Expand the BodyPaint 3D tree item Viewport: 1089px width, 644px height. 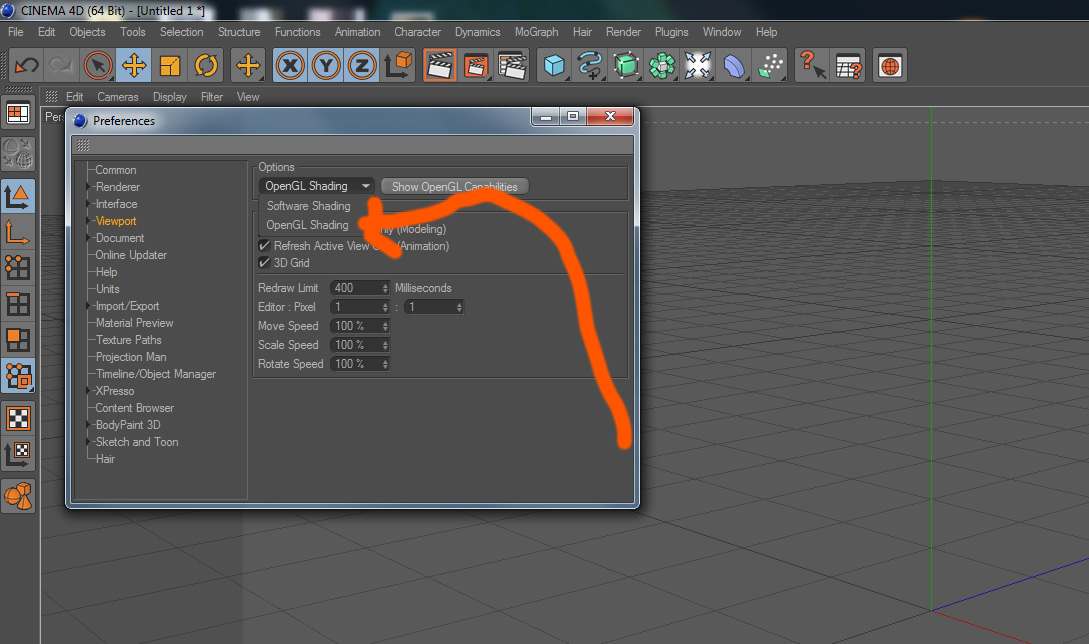[x=88, y=424]
